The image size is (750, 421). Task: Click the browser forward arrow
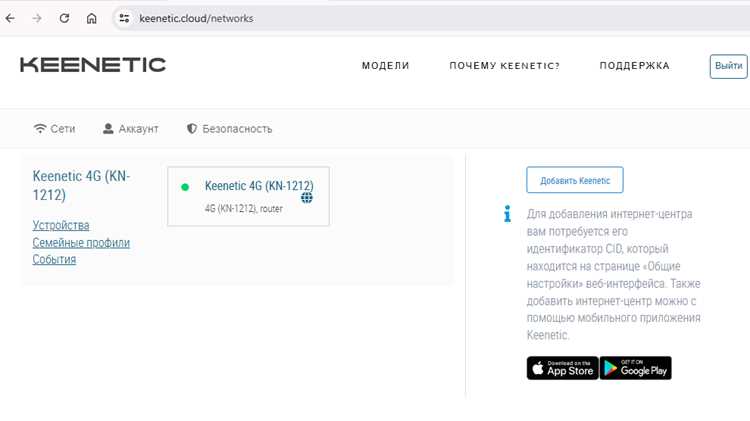[37, 19]
